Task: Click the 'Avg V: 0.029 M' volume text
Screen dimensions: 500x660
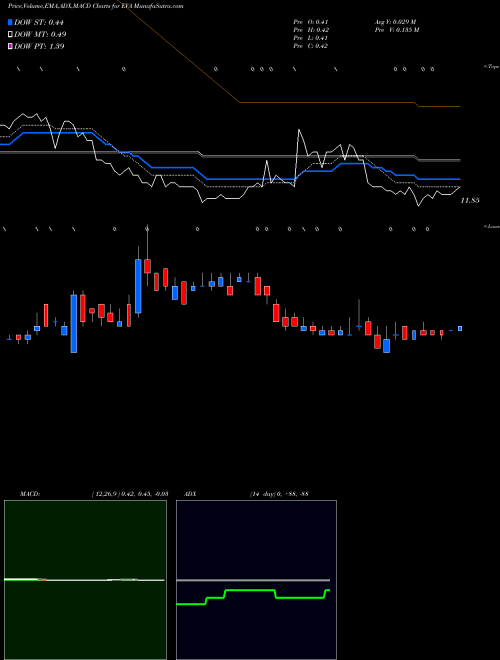Action: click(396, 21)
